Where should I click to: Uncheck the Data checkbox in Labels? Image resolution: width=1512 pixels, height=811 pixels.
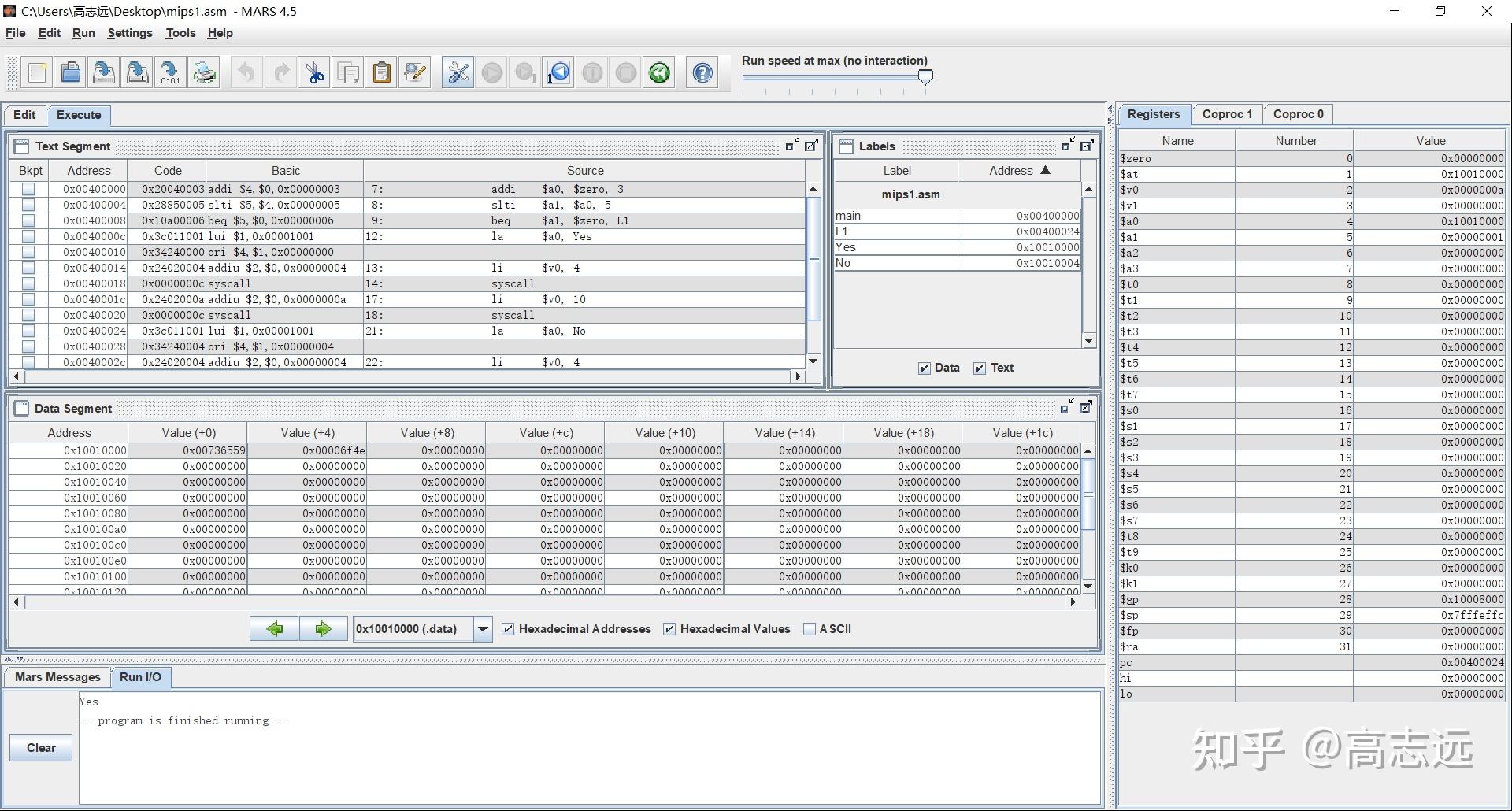pos(925,368)
